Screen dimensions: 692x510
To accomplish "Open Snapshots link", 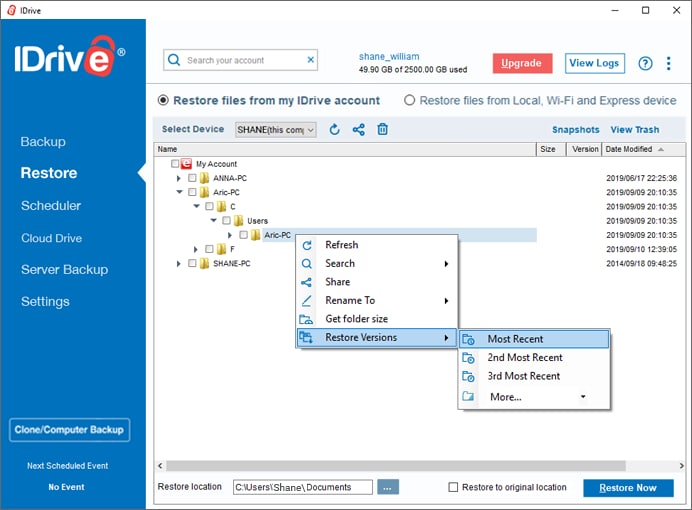I will (575, 130).
